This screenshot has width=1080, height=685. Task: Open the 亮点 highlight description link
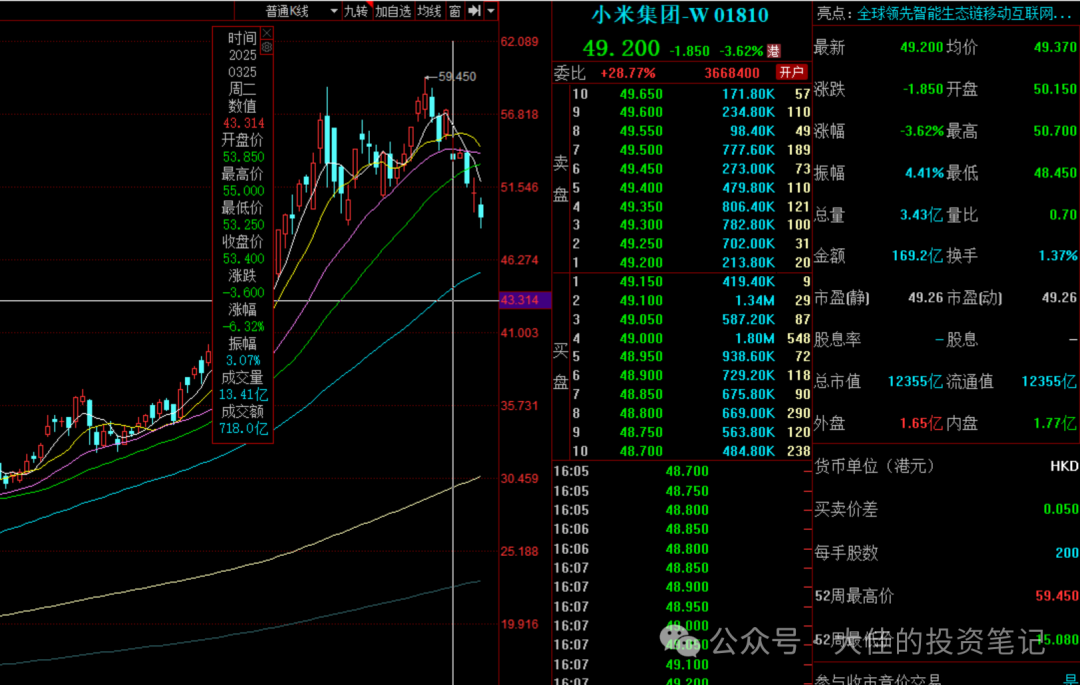coord(964,14)
